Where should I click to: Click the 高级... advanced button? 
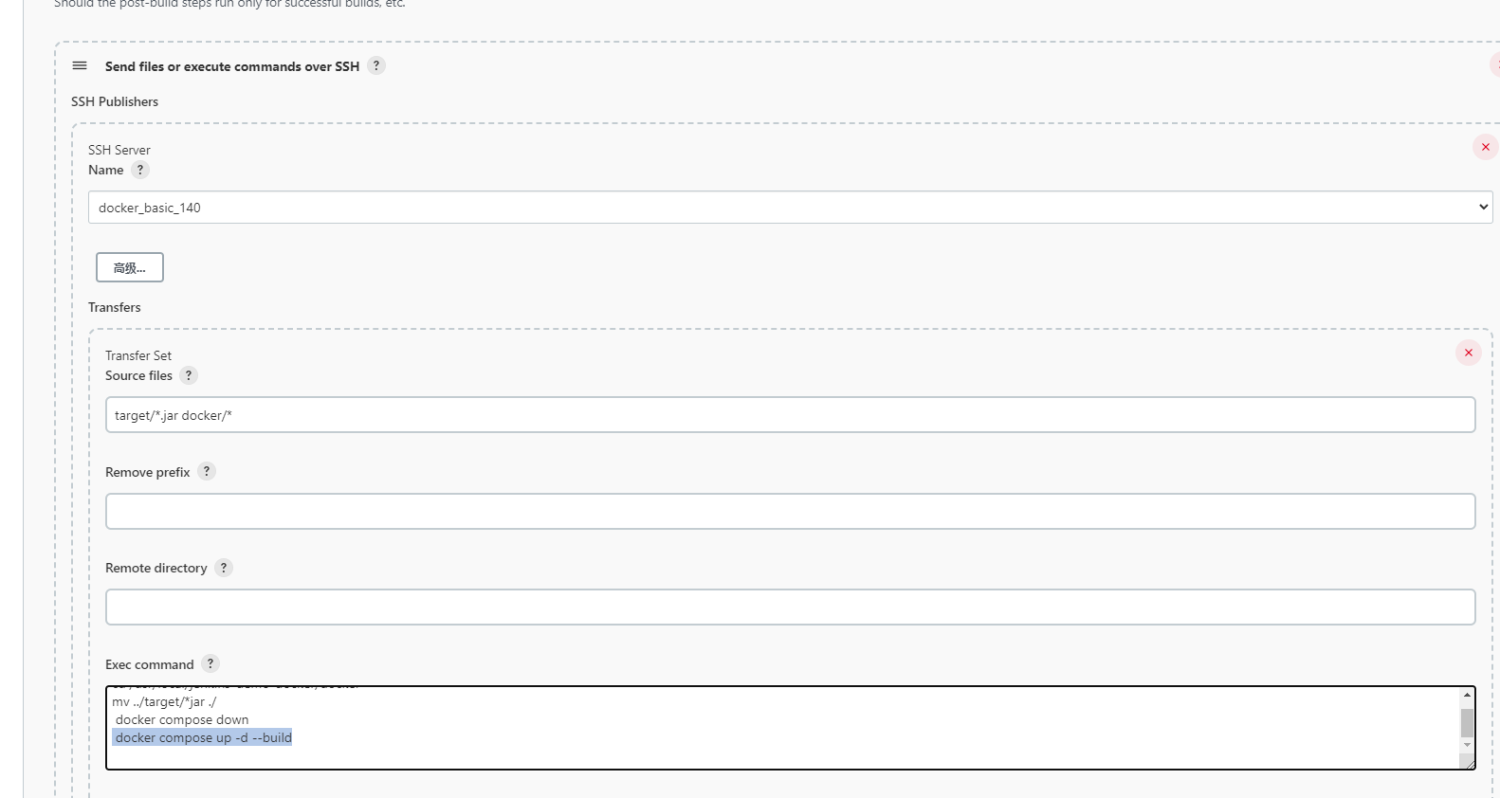point(130,268)
